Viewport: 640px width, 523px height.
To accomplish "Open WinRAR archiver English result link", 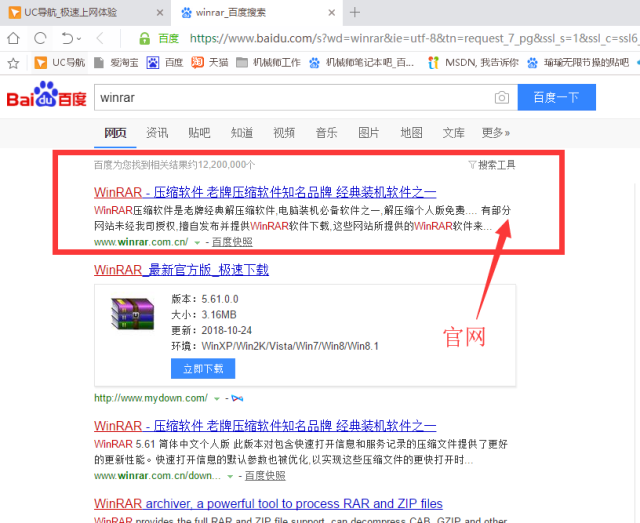I will [x=268, y=504].
